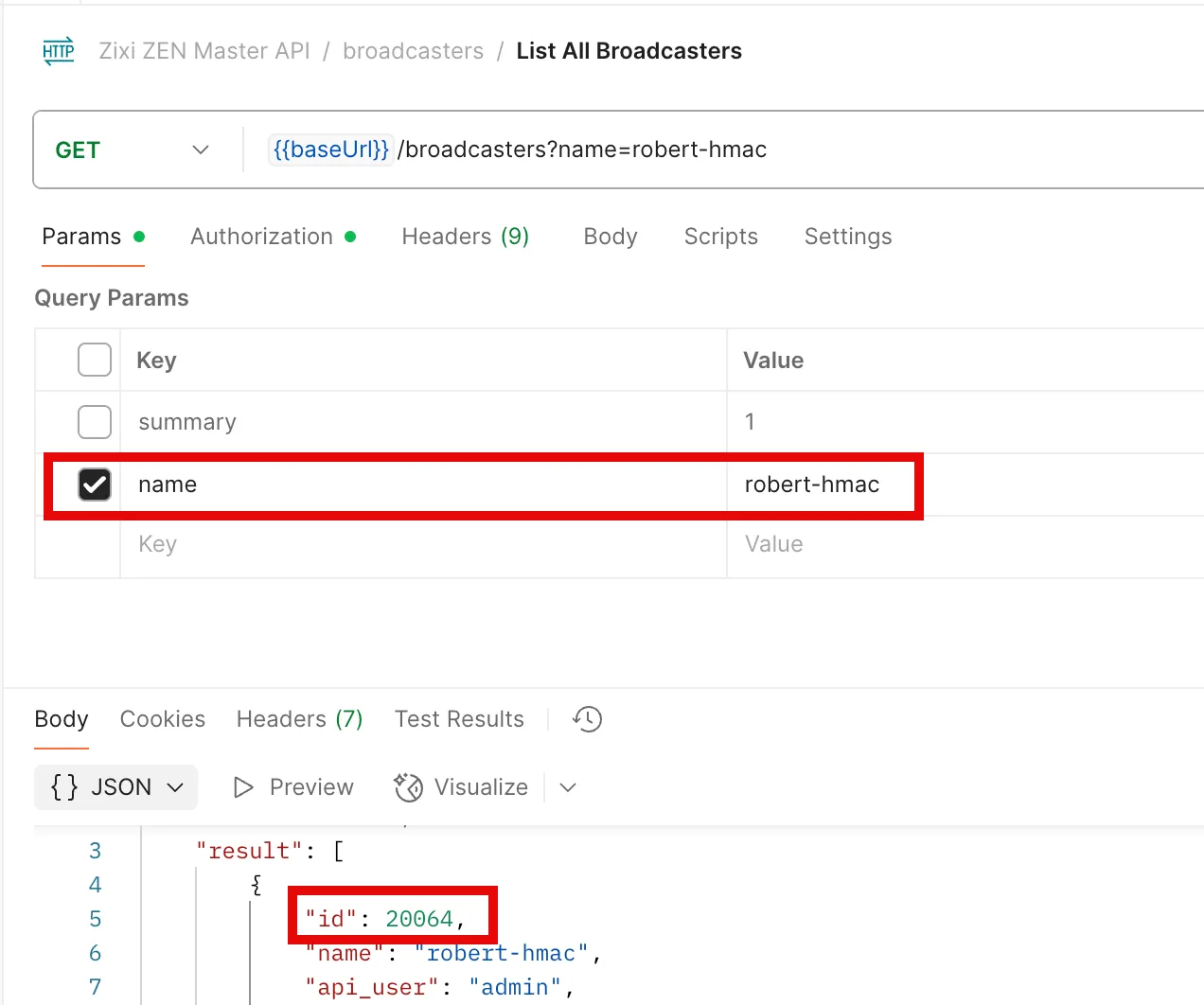Click the "id": 20064 line

point(385,918)
